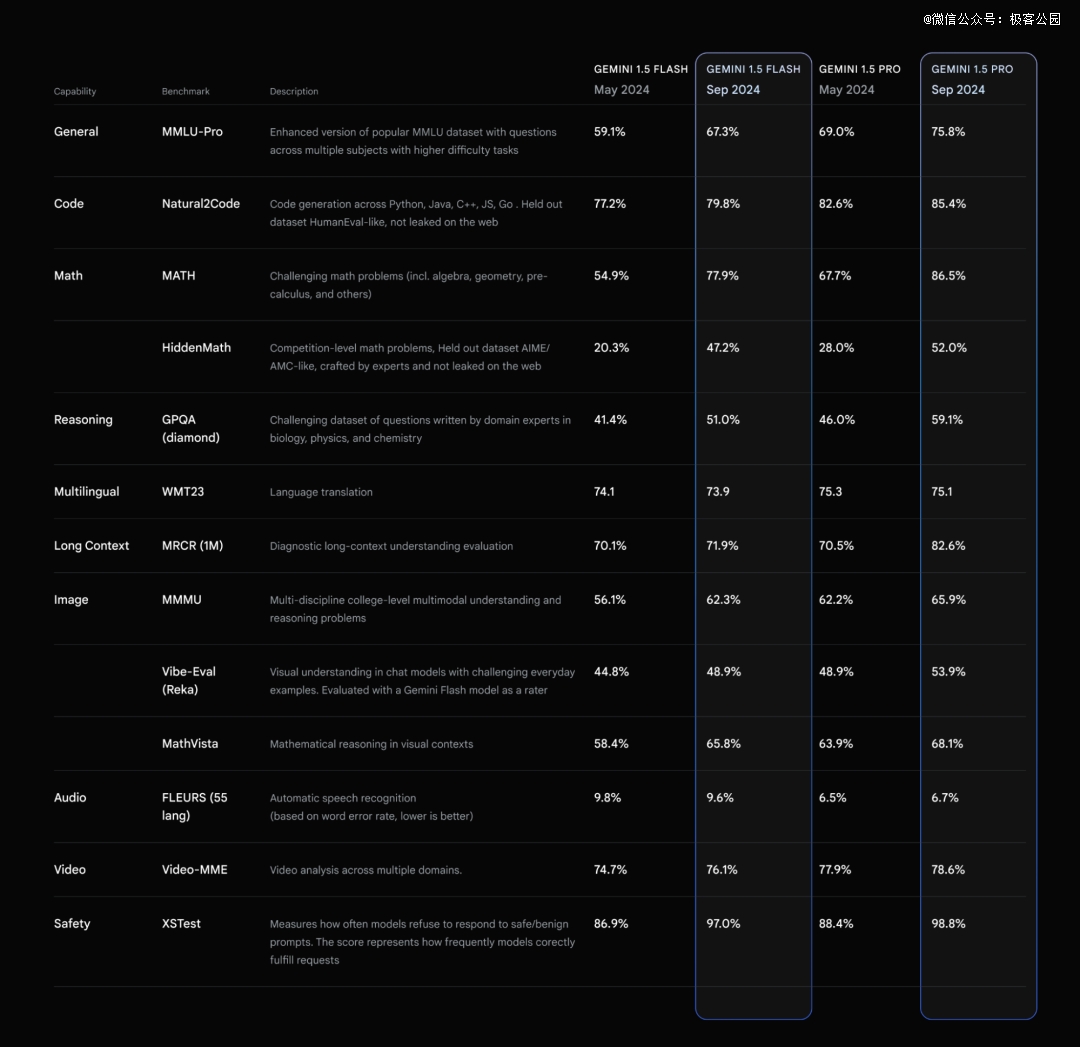This screenshot has height=1047, width=1080.
Task: Click the Gemini 1.5 Flash Sep 2024 header
Action: (753, 79)
